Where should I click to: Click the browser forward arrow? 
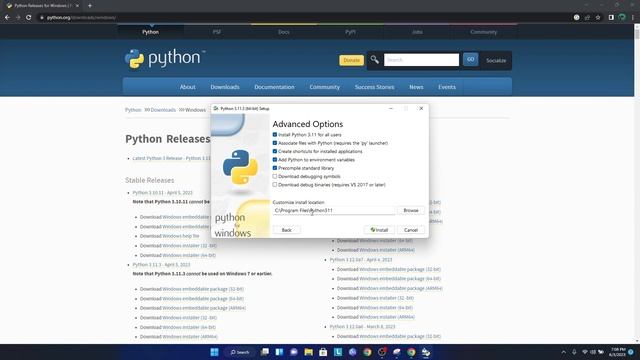[18, 18]
